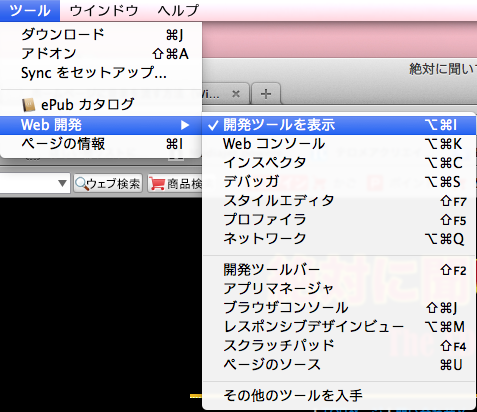This screenshot has width=477, height=412.
Task: Choose インスペクタ in Web development submenu
Action: tap(339, 163)
